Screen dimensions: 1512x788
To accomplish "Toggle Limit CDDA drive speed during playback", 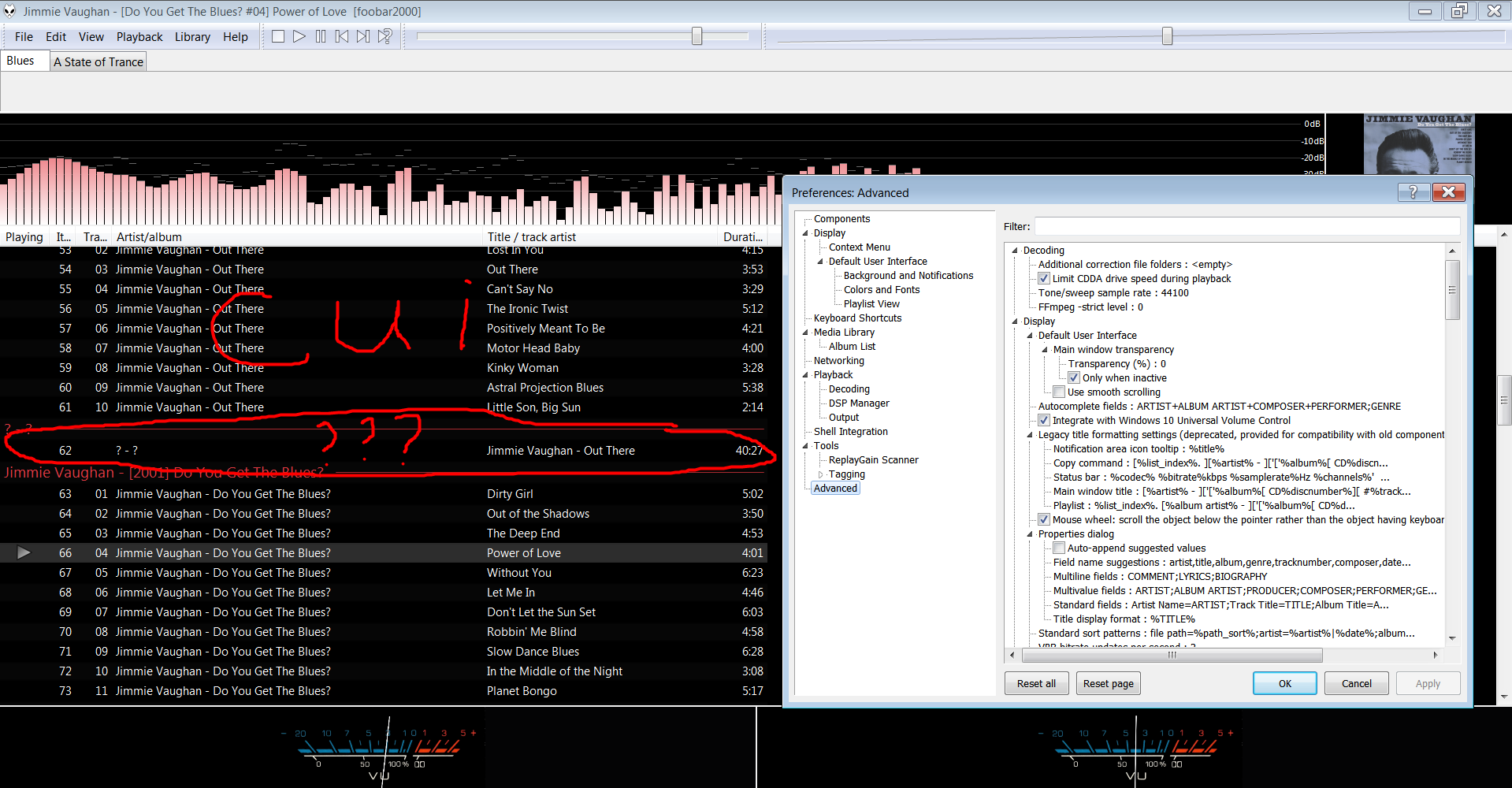I will pos(1044,279).
